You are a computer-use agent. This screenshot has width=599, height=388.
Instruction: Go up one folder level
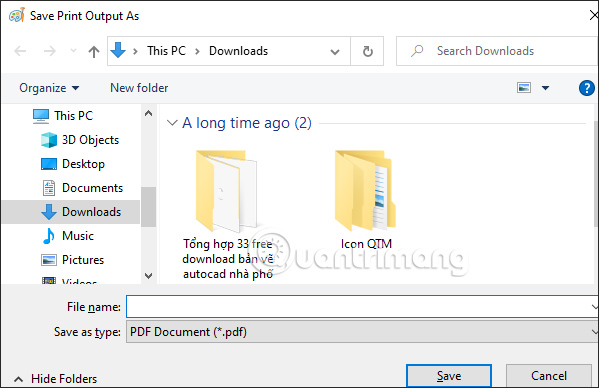94,51
